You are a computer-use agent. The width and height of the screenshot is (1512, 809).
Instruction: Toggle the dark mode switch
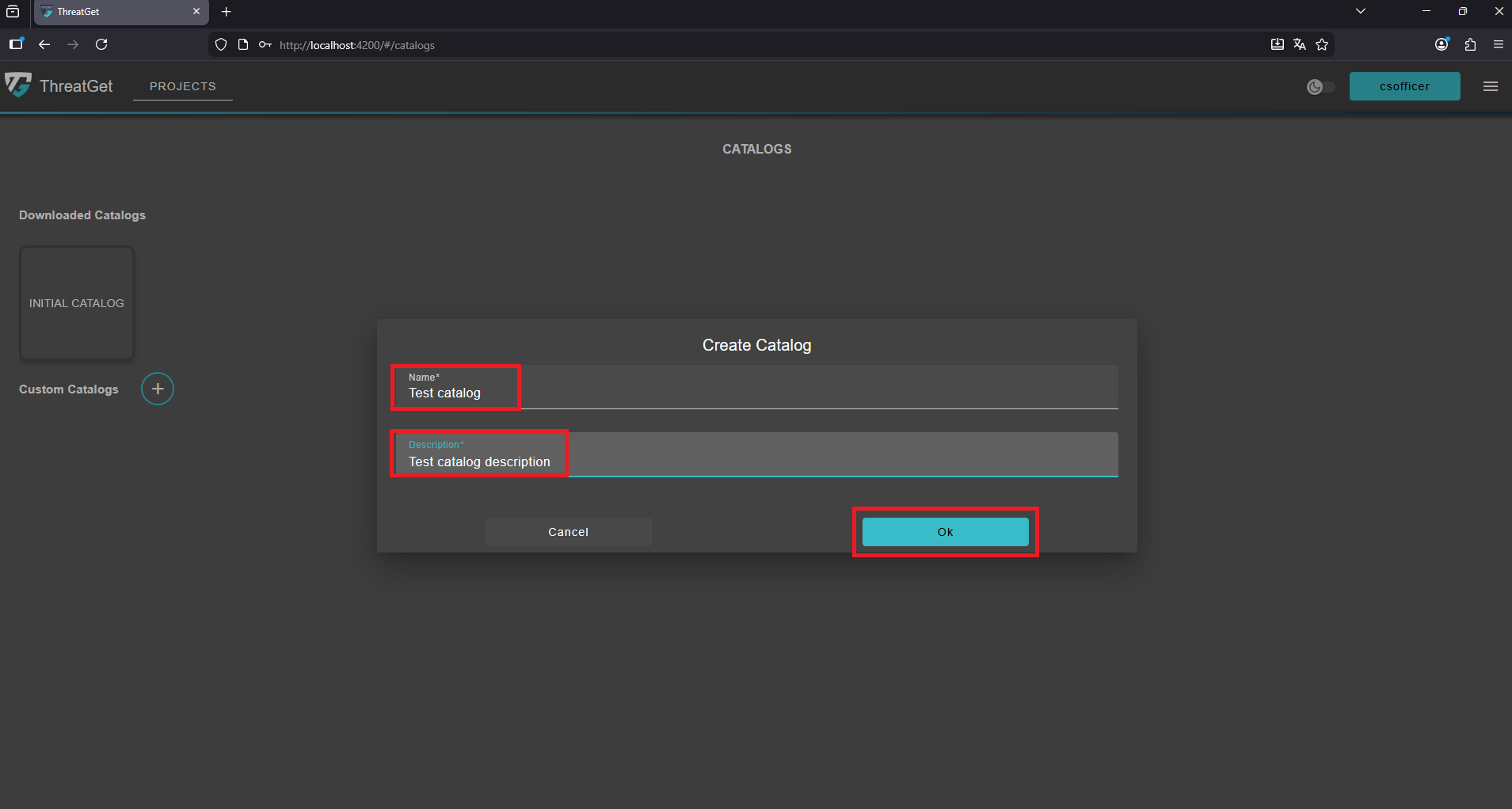coord(1320,87)
